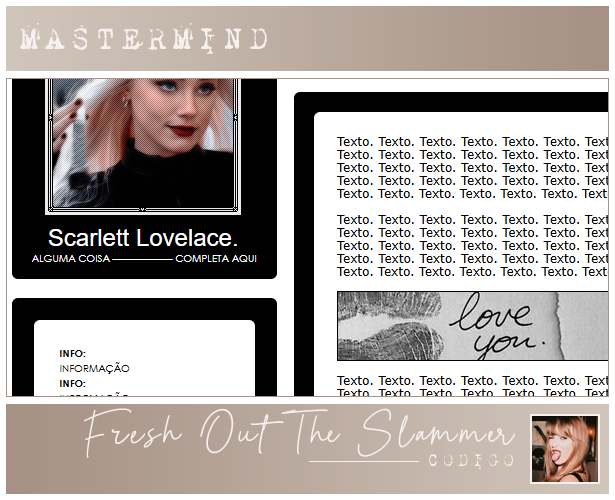The width and height of the screenshot is (615, 500).
Task: Click the first INFO: label
Action: [x=73, y=354]
